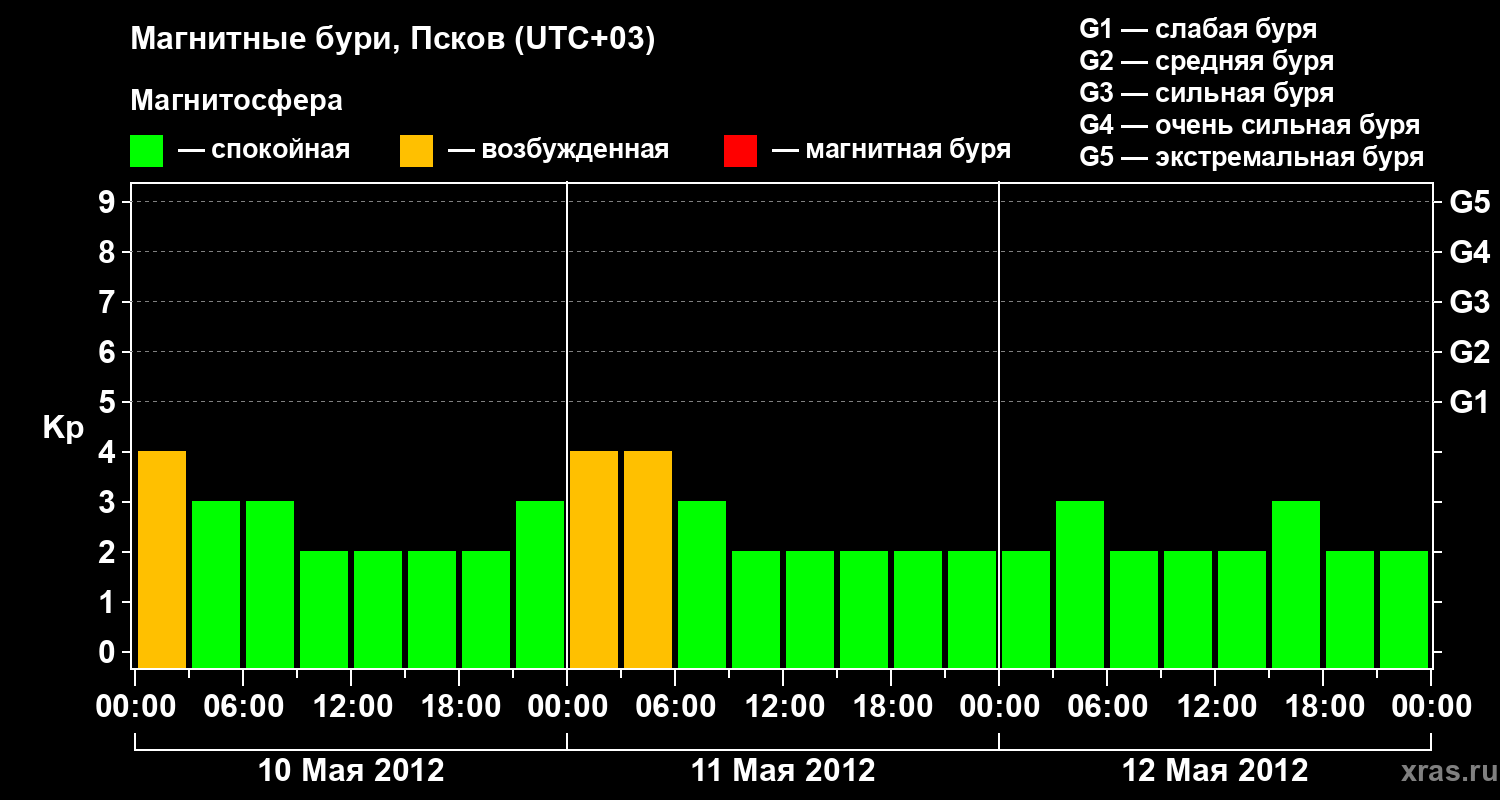Click the '12 Мая 2012' date label

(x=1215, y=770)
